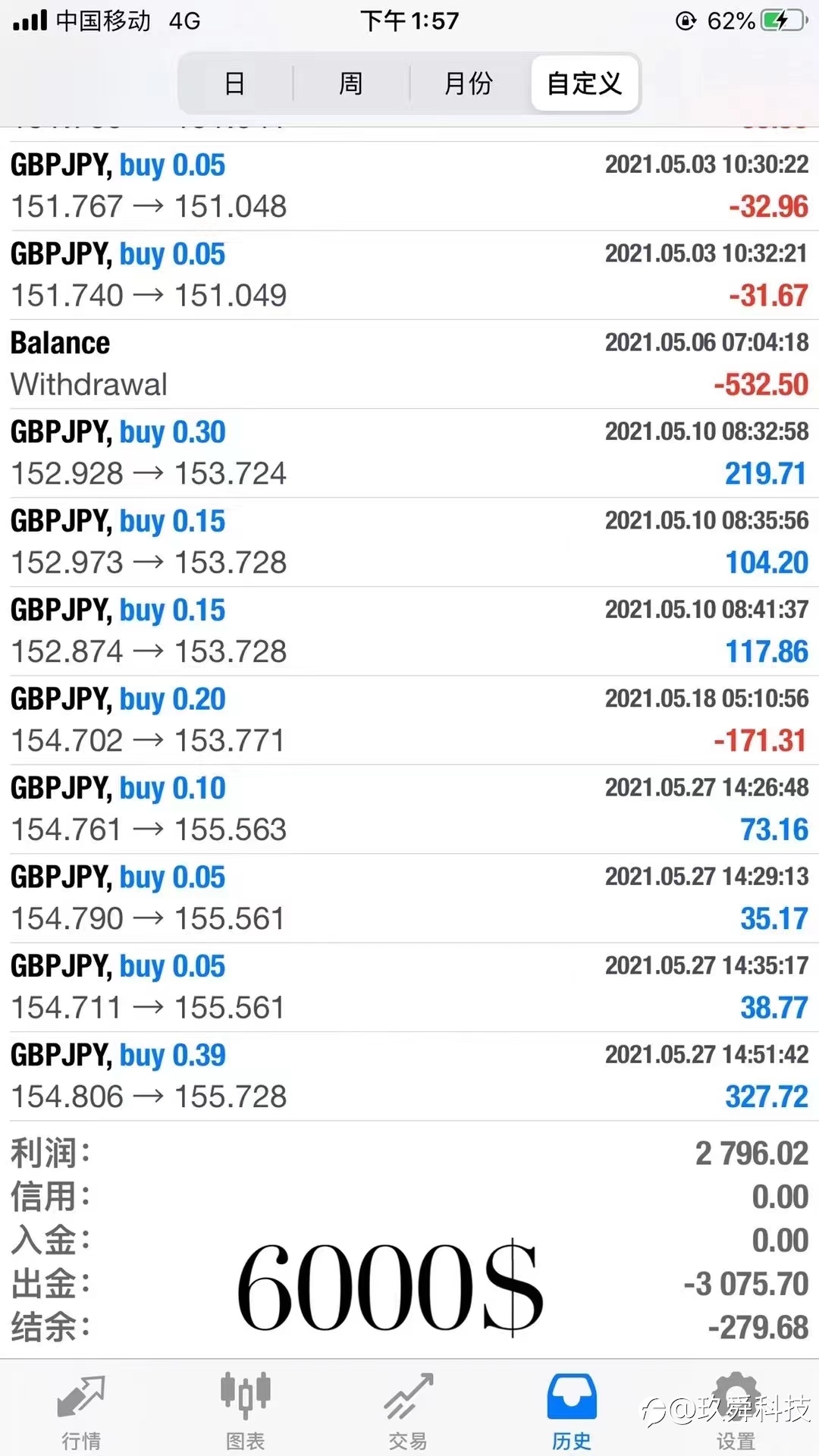Tap the cellular signal bars icon
The height and width of the screenshot is (1456, 819).
[30, 20]
